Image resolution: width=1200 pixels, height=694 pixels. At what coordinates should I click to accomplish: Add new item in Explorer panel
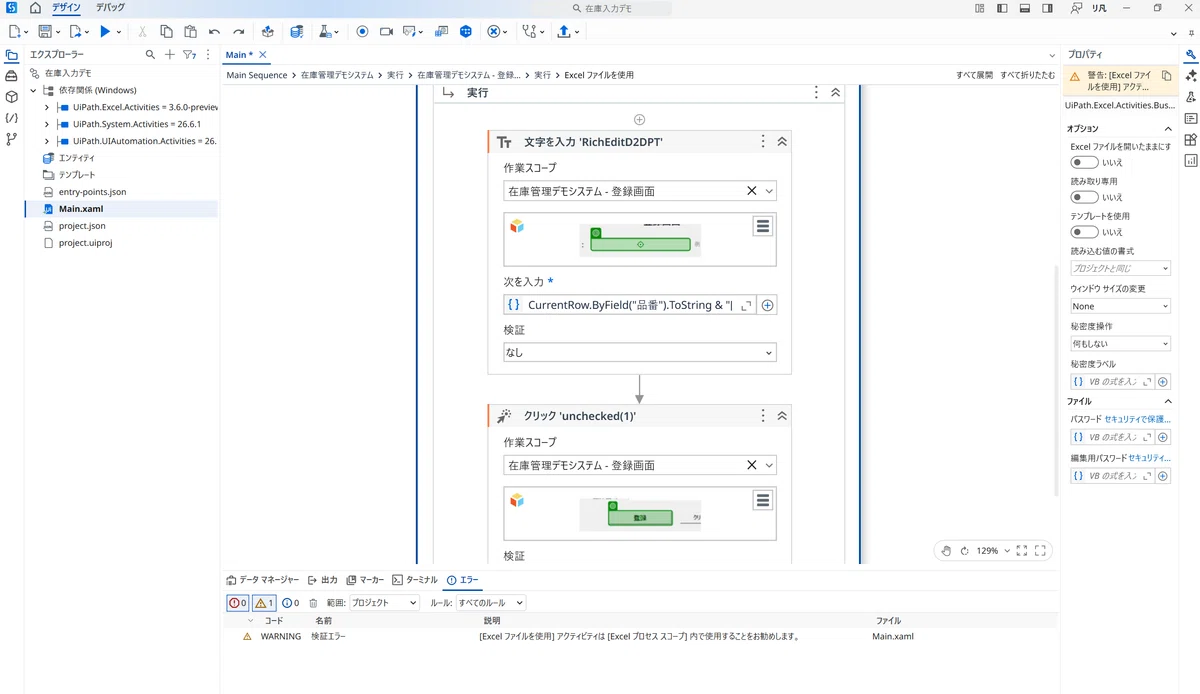tap(169, 55)
